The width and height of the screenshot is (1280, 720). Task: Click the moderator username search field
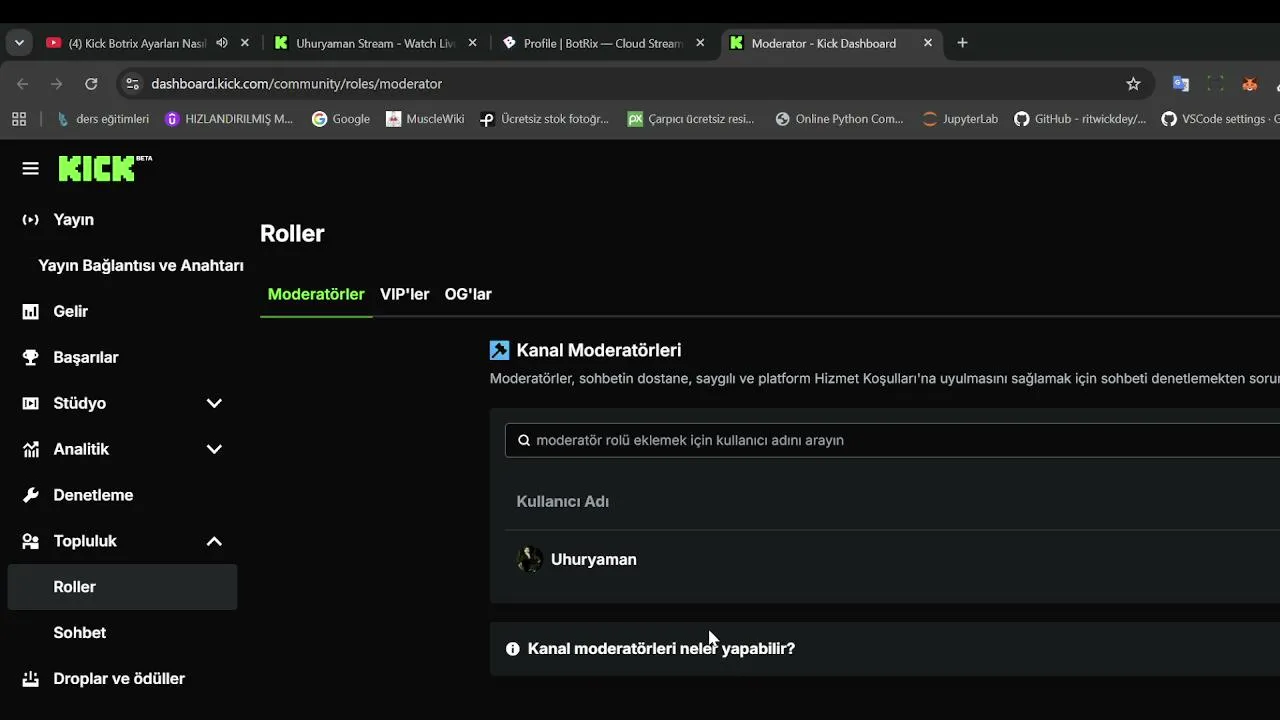(x=892, y=441)
